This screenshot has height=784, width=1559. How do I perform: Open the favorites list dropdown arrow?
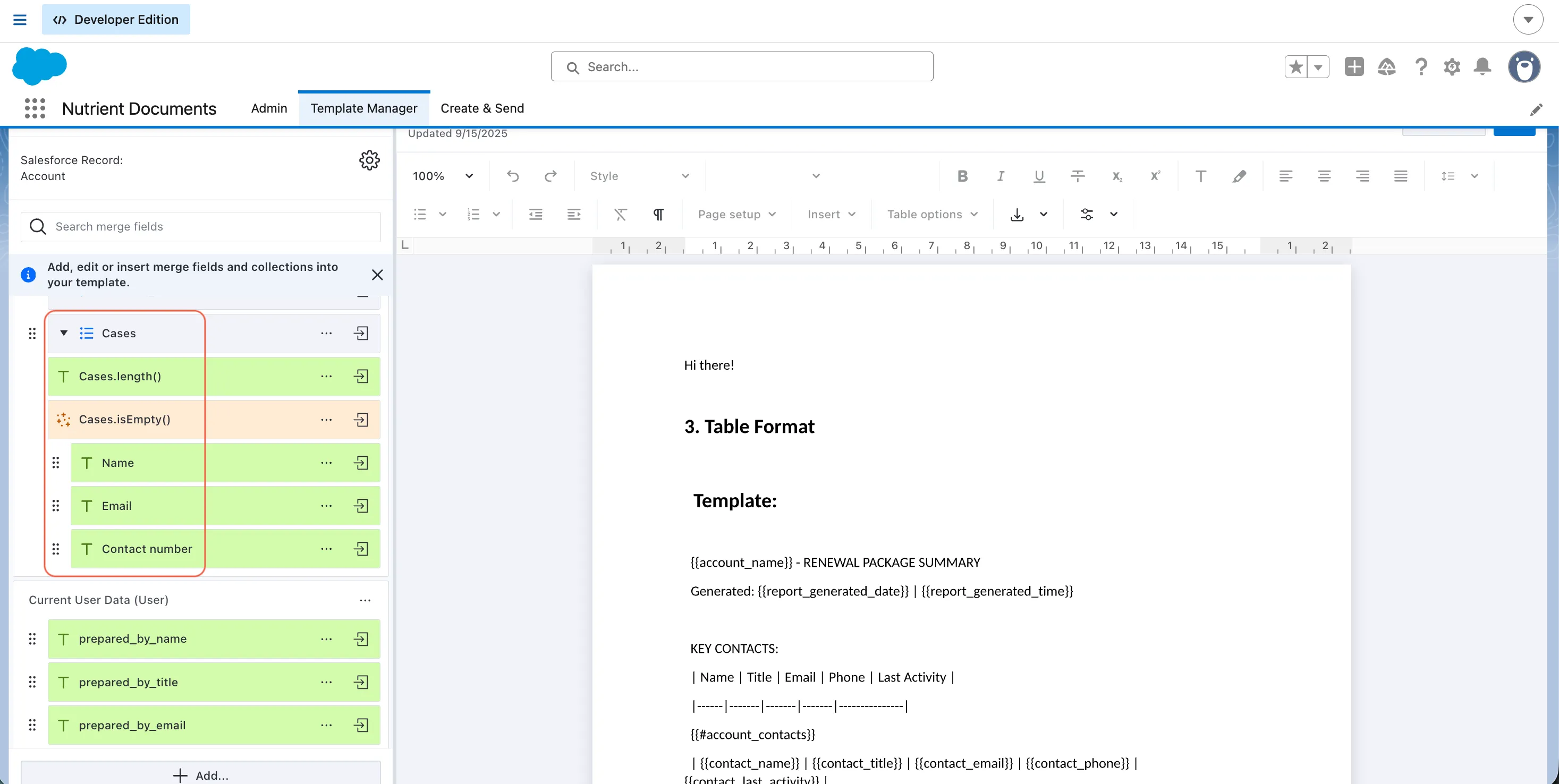tap(1318, 66)
